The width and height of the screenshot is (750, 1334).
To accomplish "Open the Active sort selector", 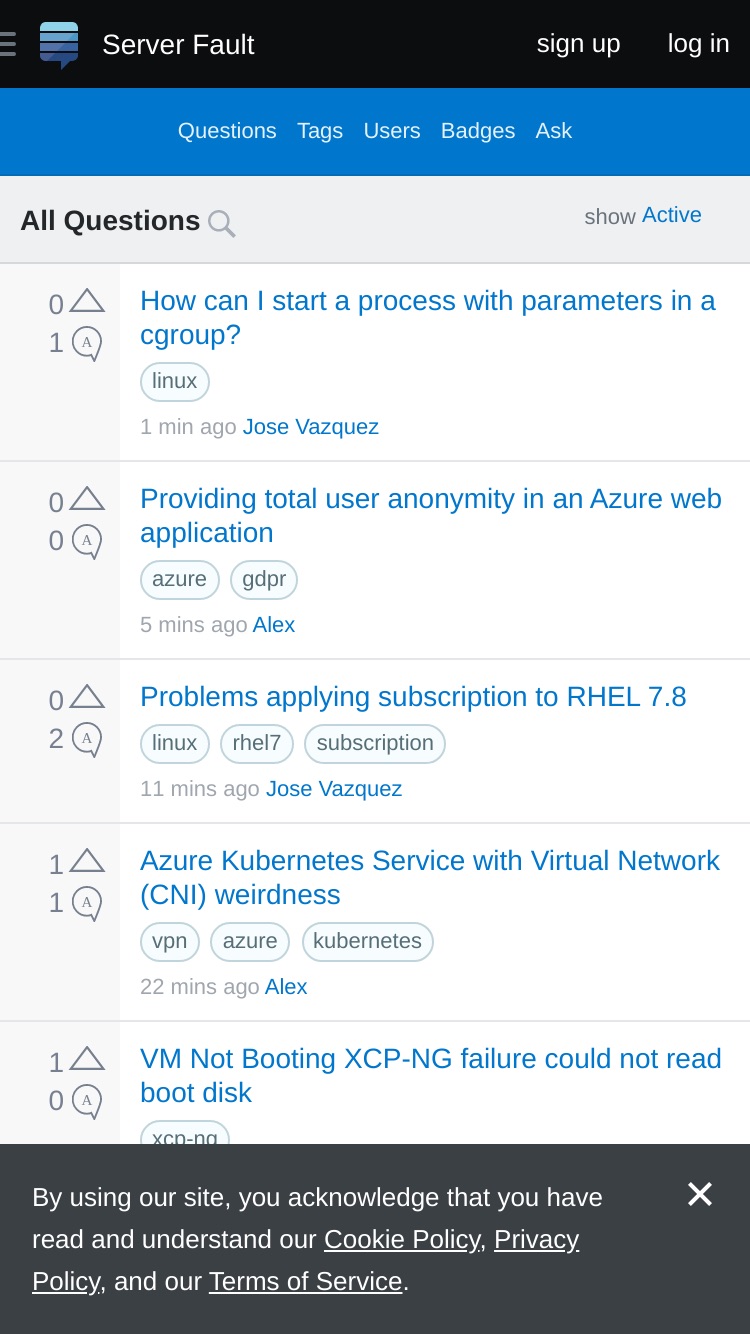I will pos(672,215).
